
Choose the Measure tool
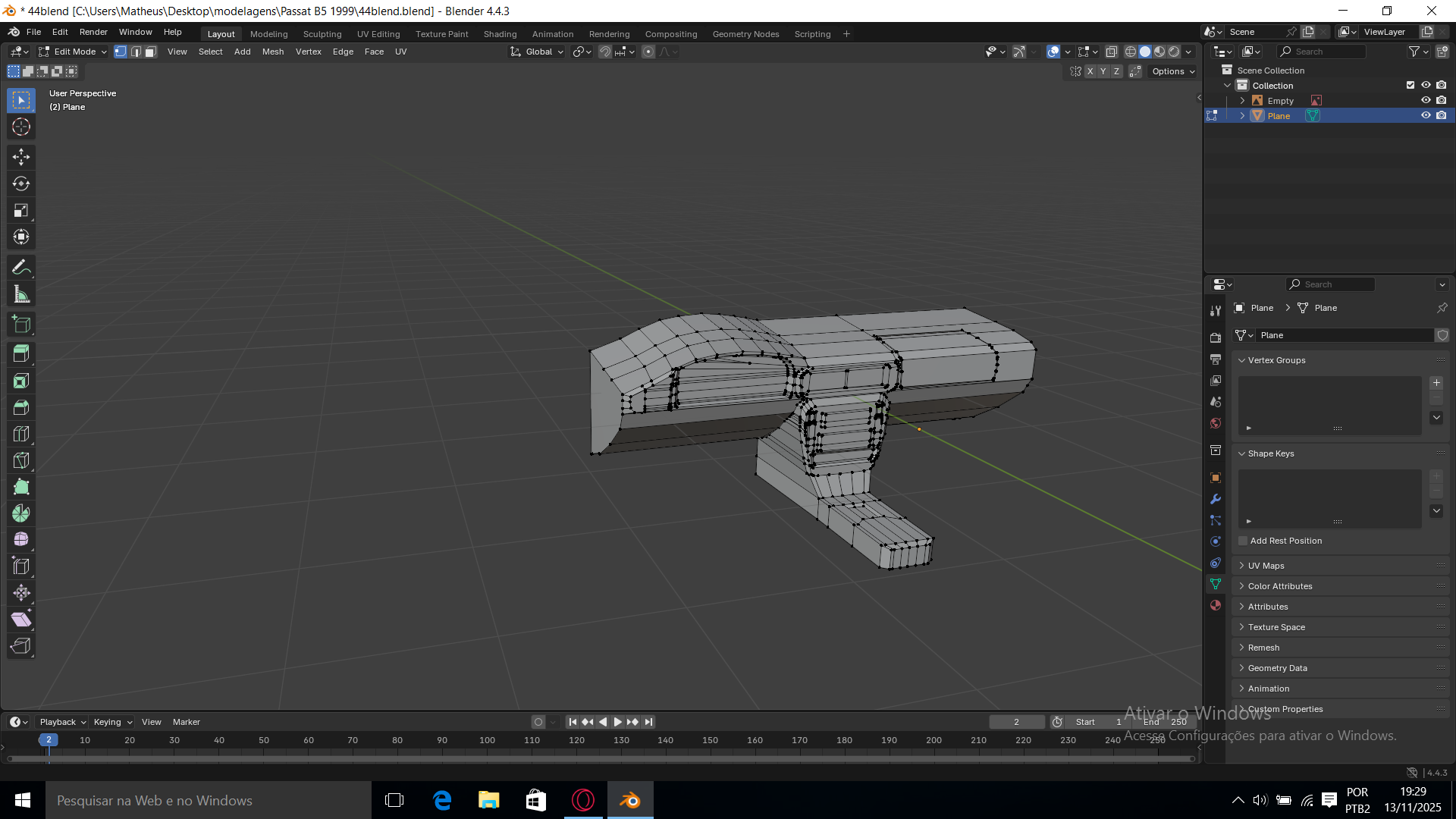coord(21,295)
